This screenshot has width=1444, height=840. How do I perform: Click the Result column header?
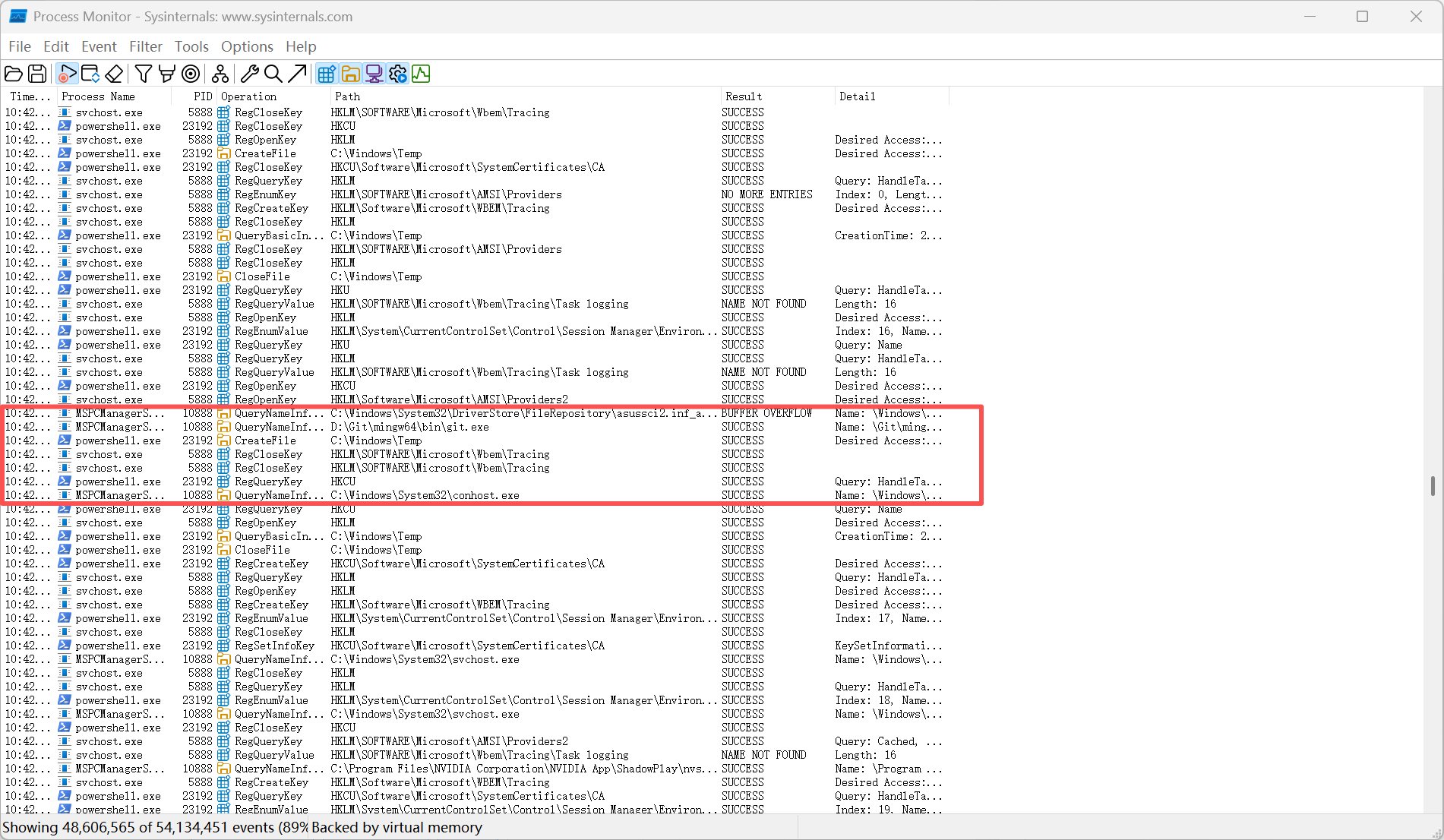click(778, 96)
